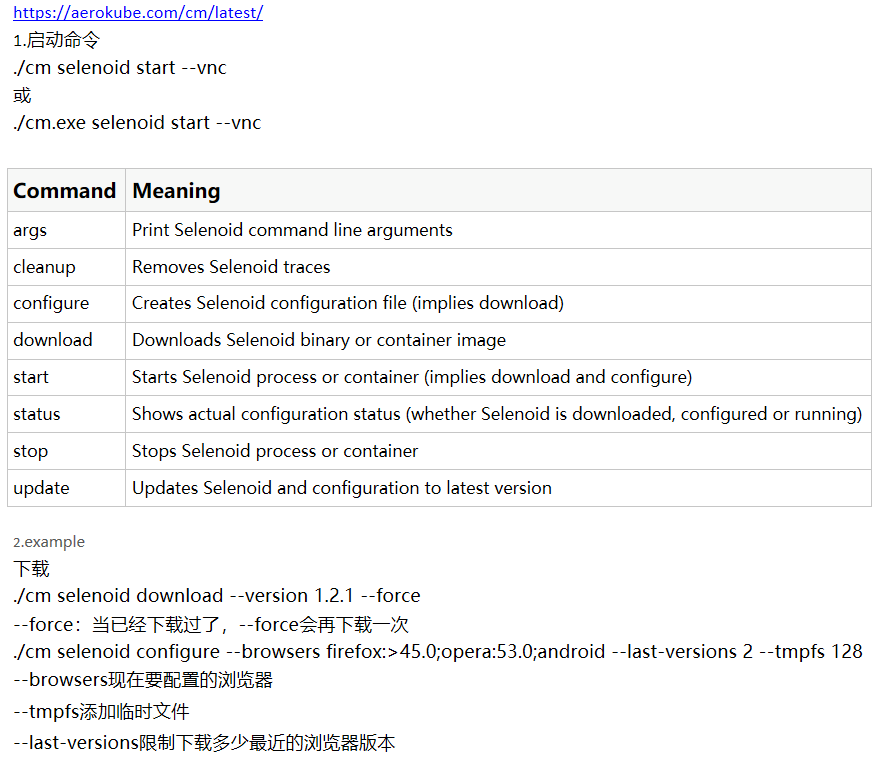This screenshot has width=882, height=758.
Task: Click the './cm selenoid start --vnc' command line
Action: pos(120,67)
